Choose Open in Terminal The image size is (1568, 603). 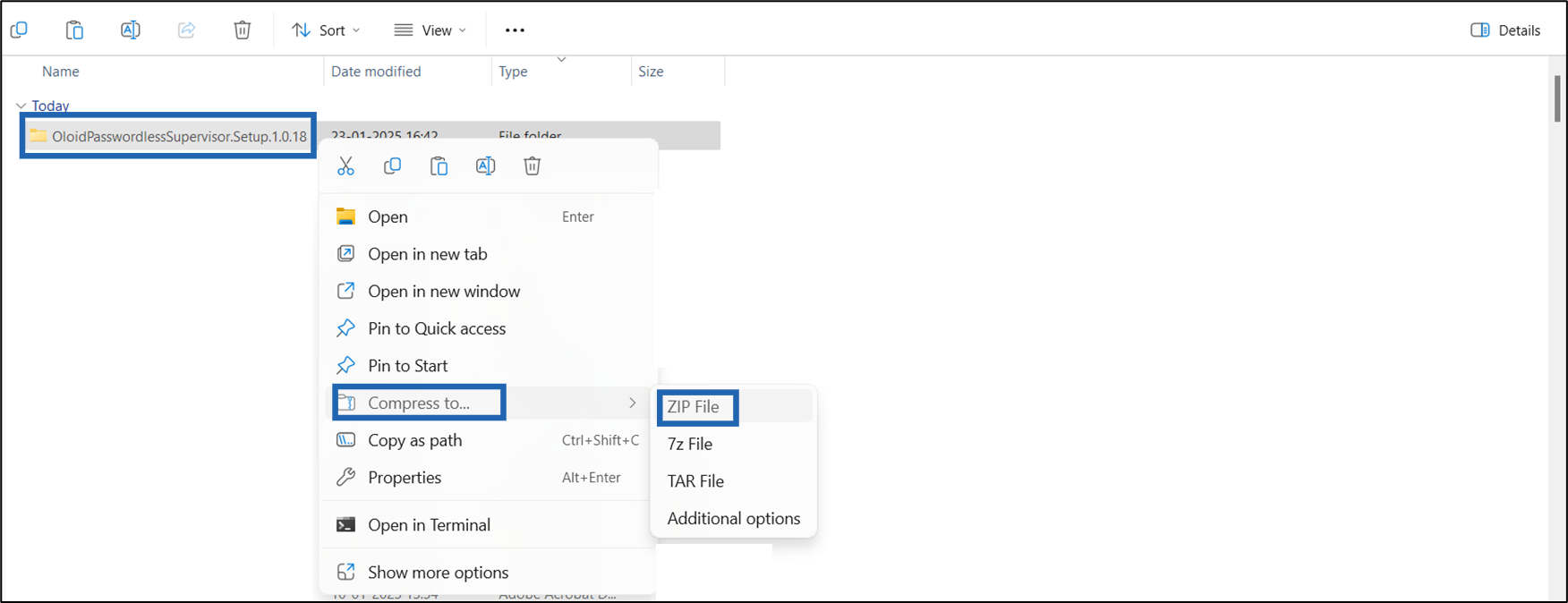(488, 525)
